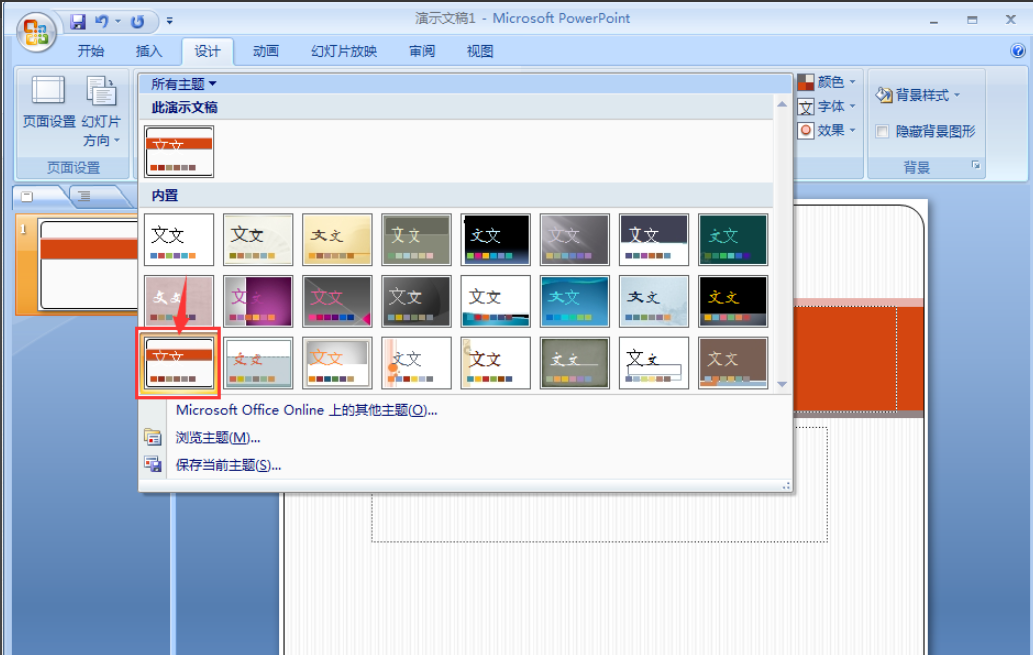
Task: Expand the 所有主题 filter dropdown
Action: tap(184, 84)
